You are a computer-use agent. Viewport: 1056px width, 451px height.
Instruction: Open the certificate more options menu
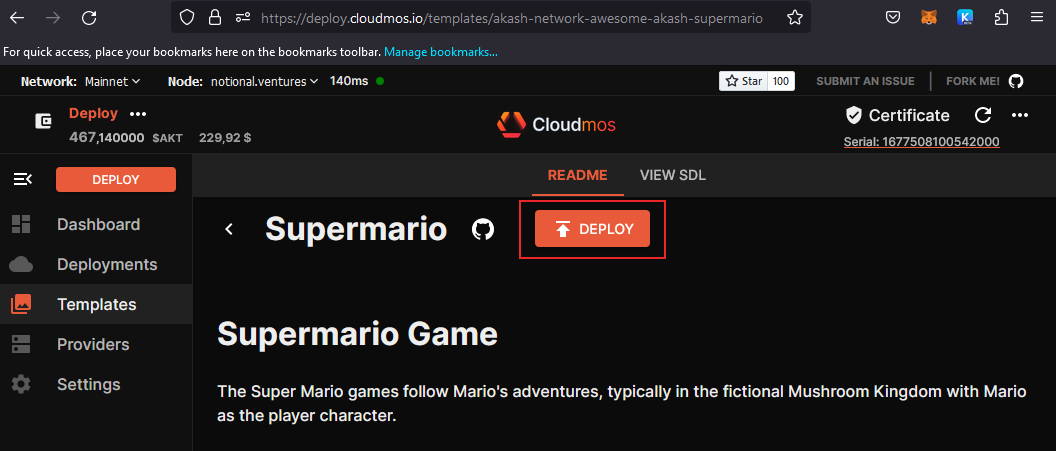pos(1020,115)
